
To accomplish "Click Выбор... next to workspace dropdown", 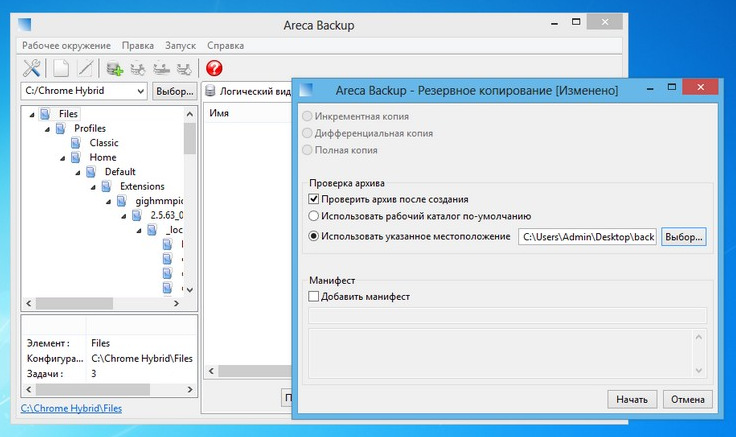I will [175, 91].
